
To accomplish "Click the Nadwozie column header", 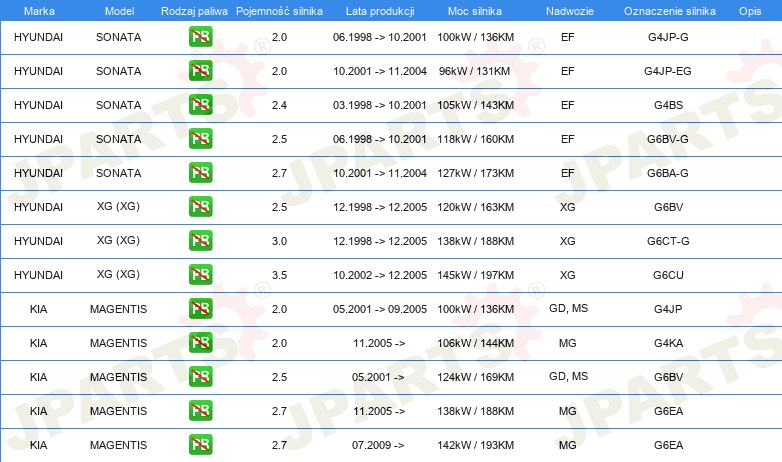I will tap(570, 11).
